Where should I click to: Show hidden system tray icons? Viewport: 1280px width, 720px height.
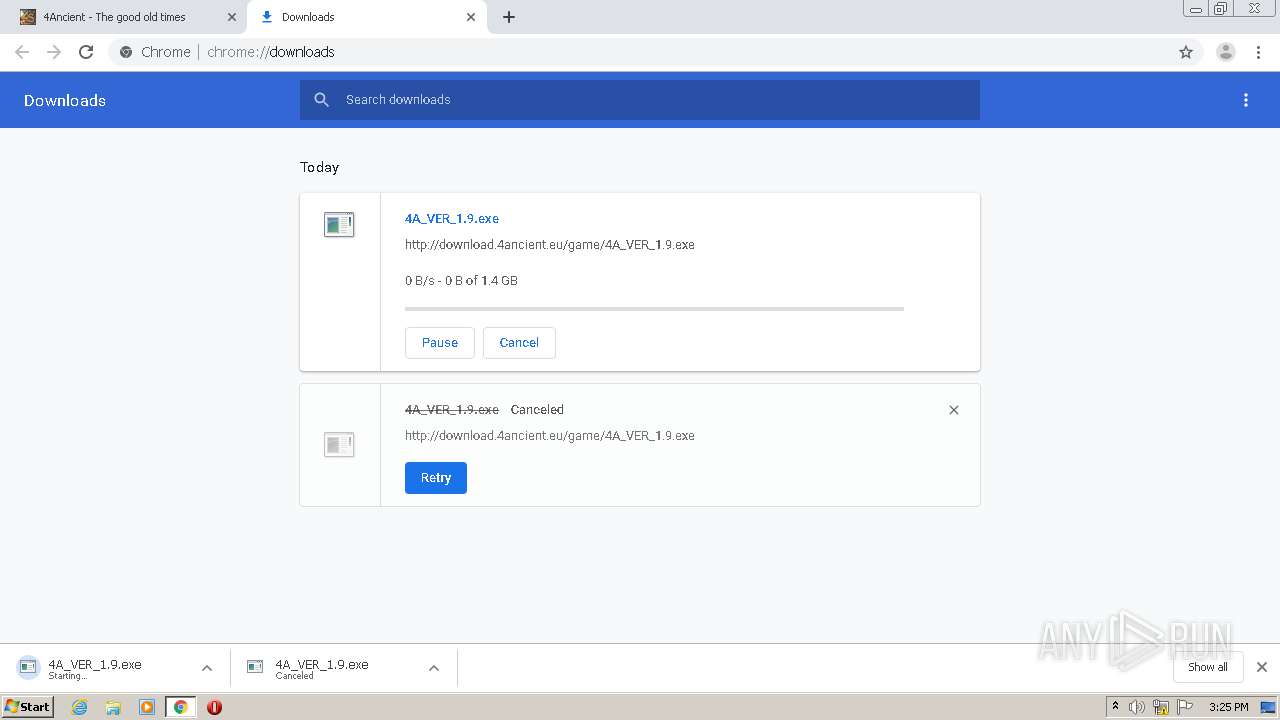click(x=1116, y=707)
